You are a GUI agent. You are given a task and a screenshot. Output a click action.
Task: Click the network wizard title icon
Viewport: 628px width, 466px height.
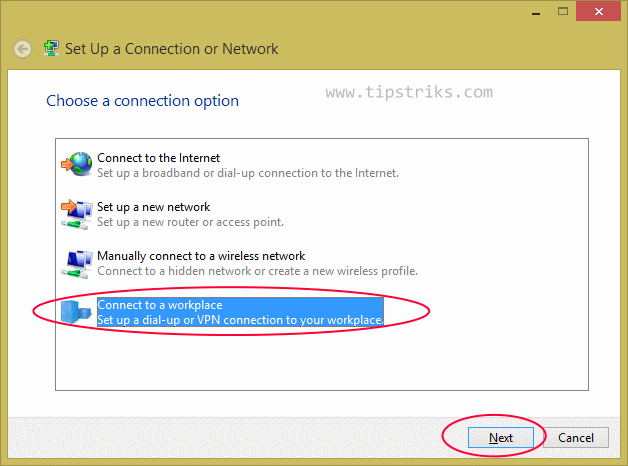point(51,48)
